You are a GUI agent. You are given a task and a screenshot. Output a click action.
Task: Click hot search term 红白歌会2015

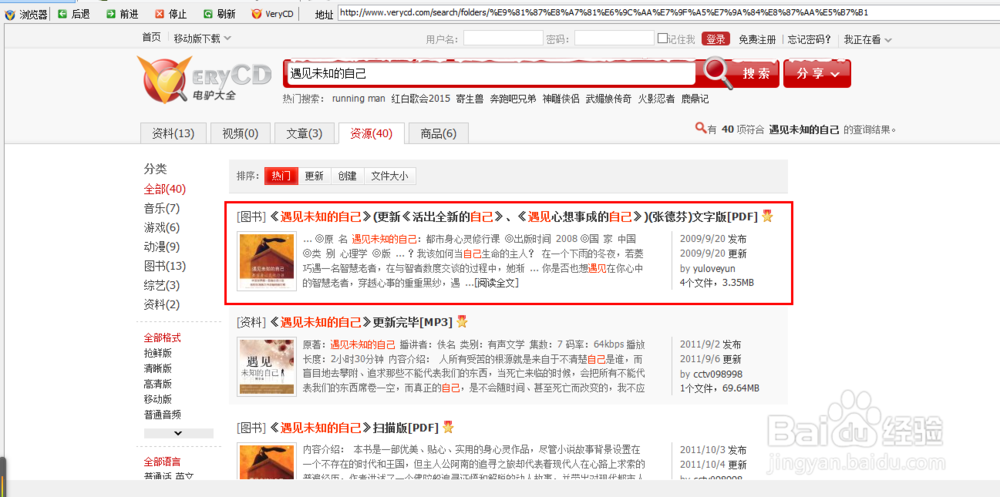[421, 99]
